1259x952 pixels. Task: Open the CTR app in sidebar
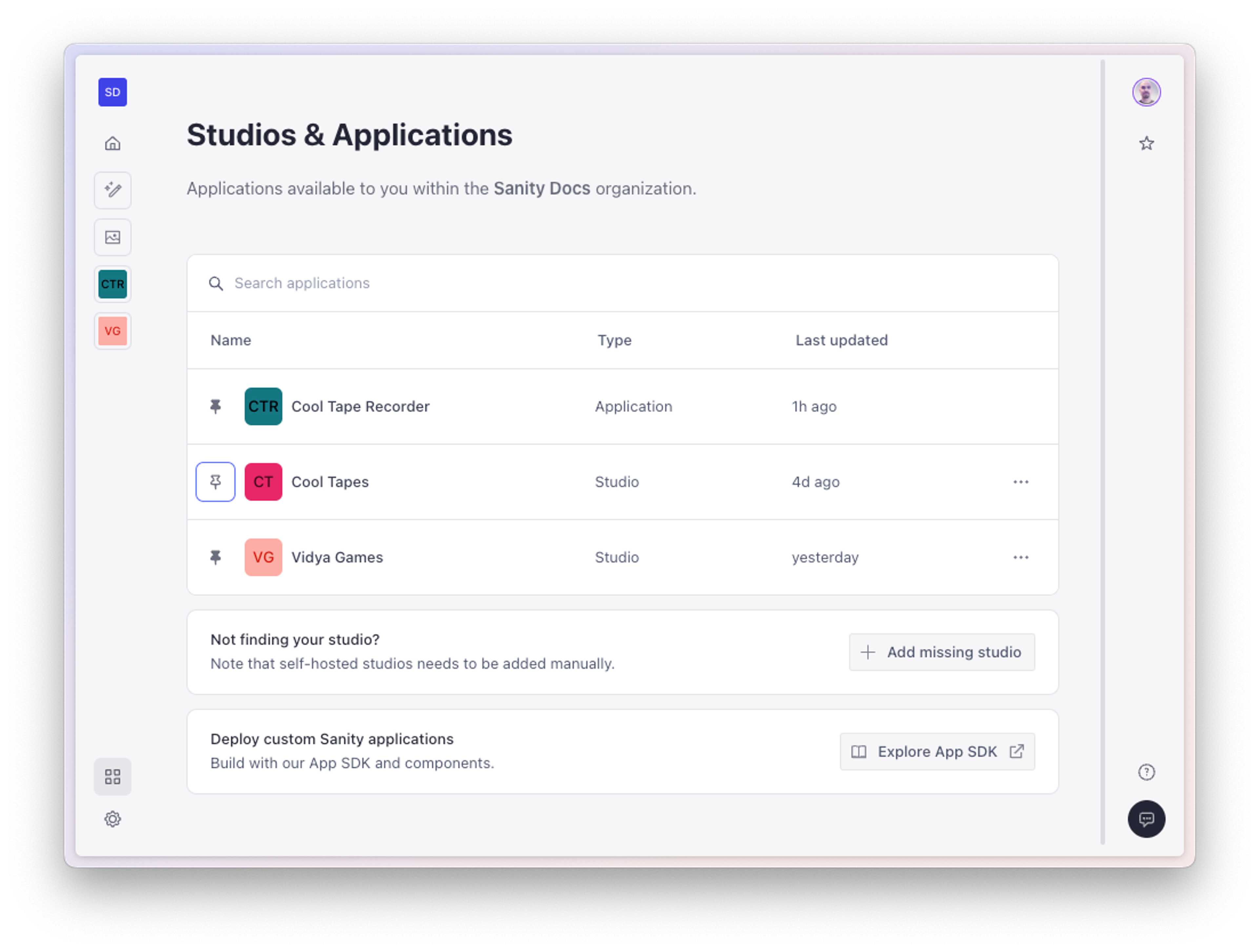coord(112,284)
